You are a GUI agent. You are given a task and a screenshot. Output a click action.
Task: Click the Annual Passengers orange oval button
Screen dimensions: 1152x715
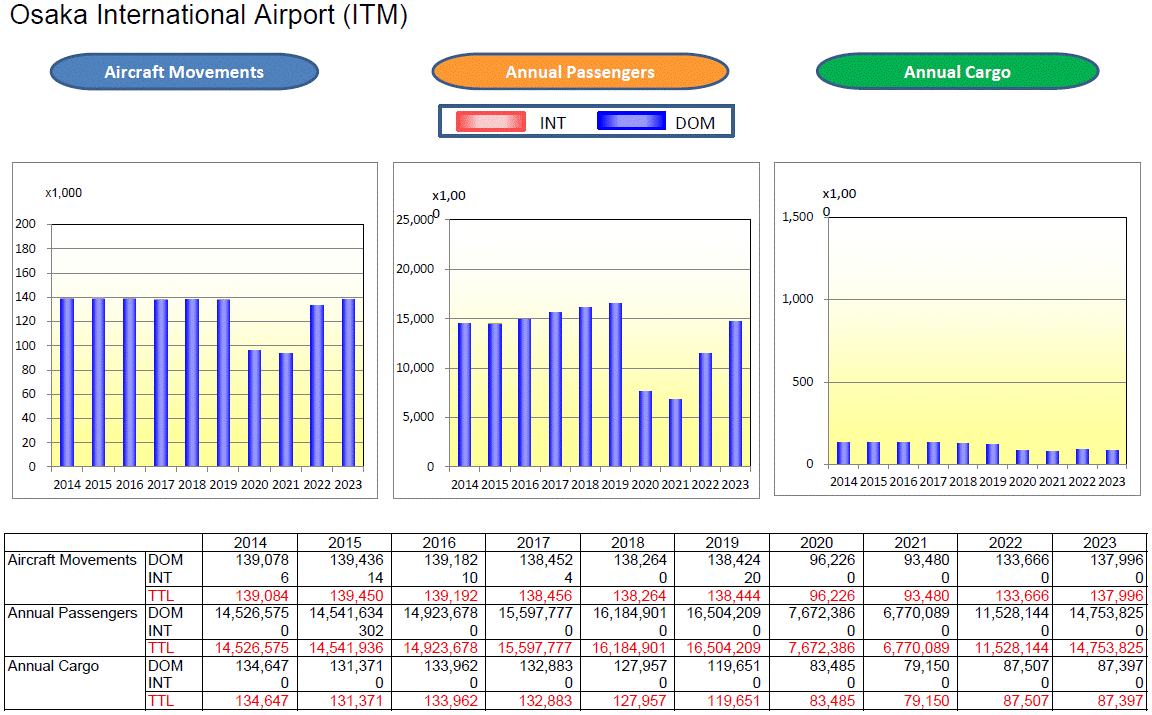(580, 72)
